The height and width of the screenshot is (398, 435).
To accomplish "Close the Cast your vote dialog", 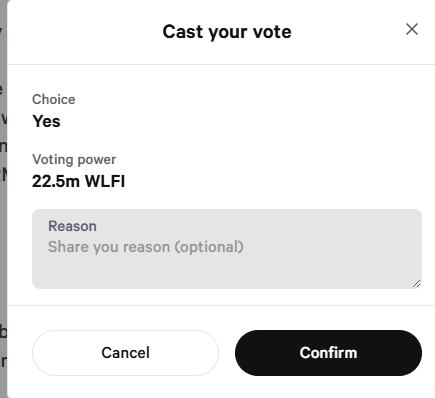I will click(412, 29).
